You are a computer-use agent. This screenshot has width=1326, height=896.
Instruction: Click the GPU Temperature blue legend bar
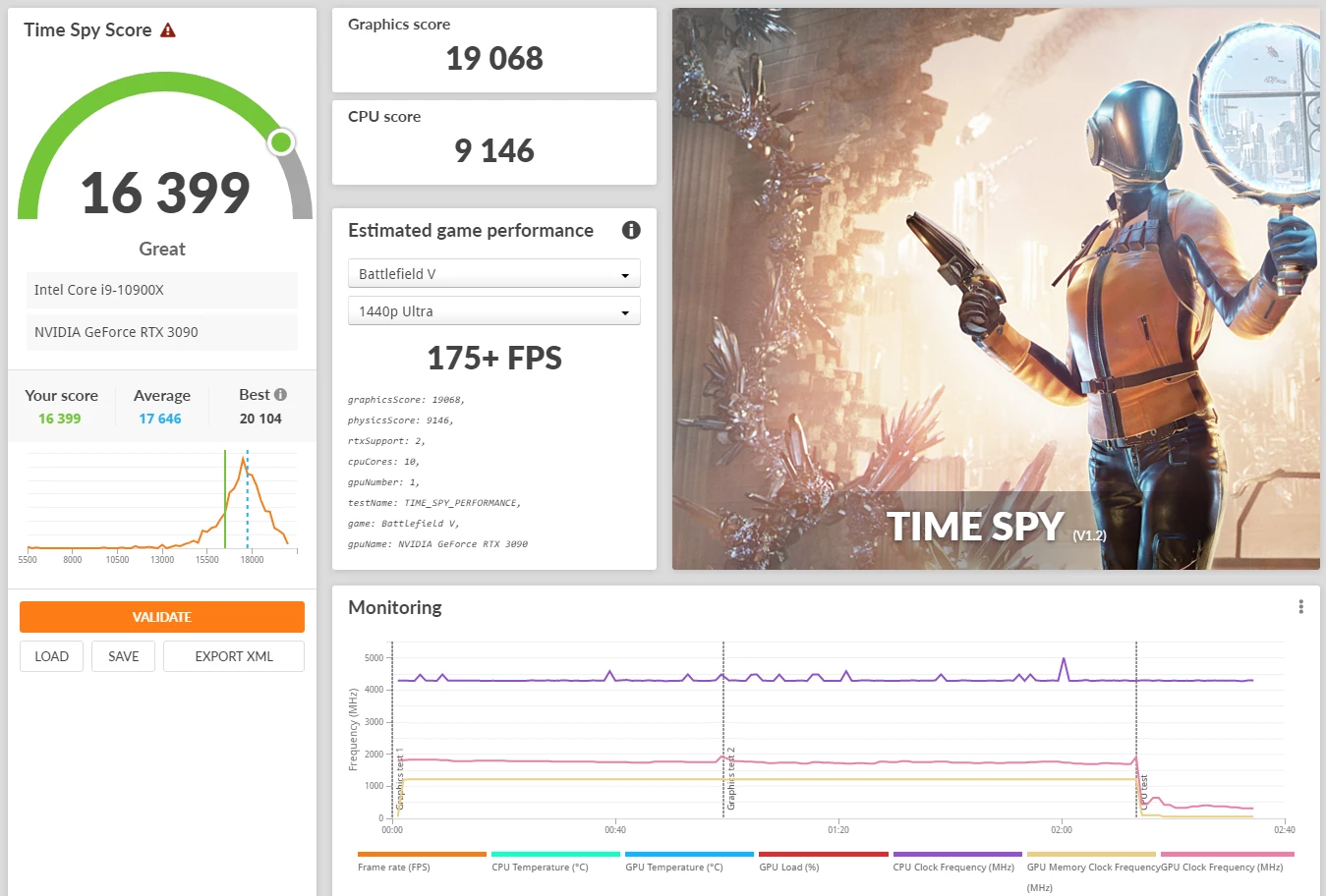(x=689, y=855)
